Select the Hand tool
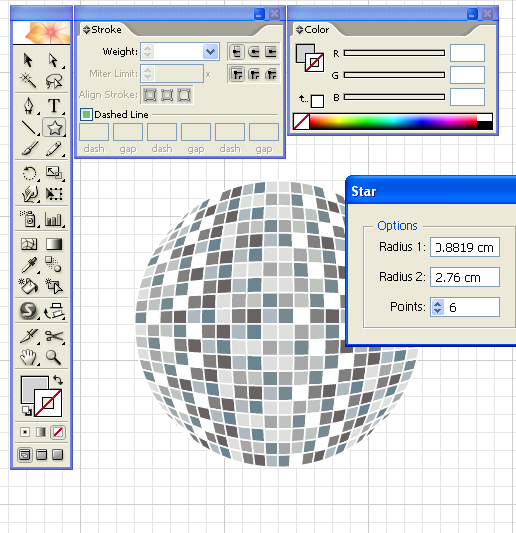 [29, 358]
